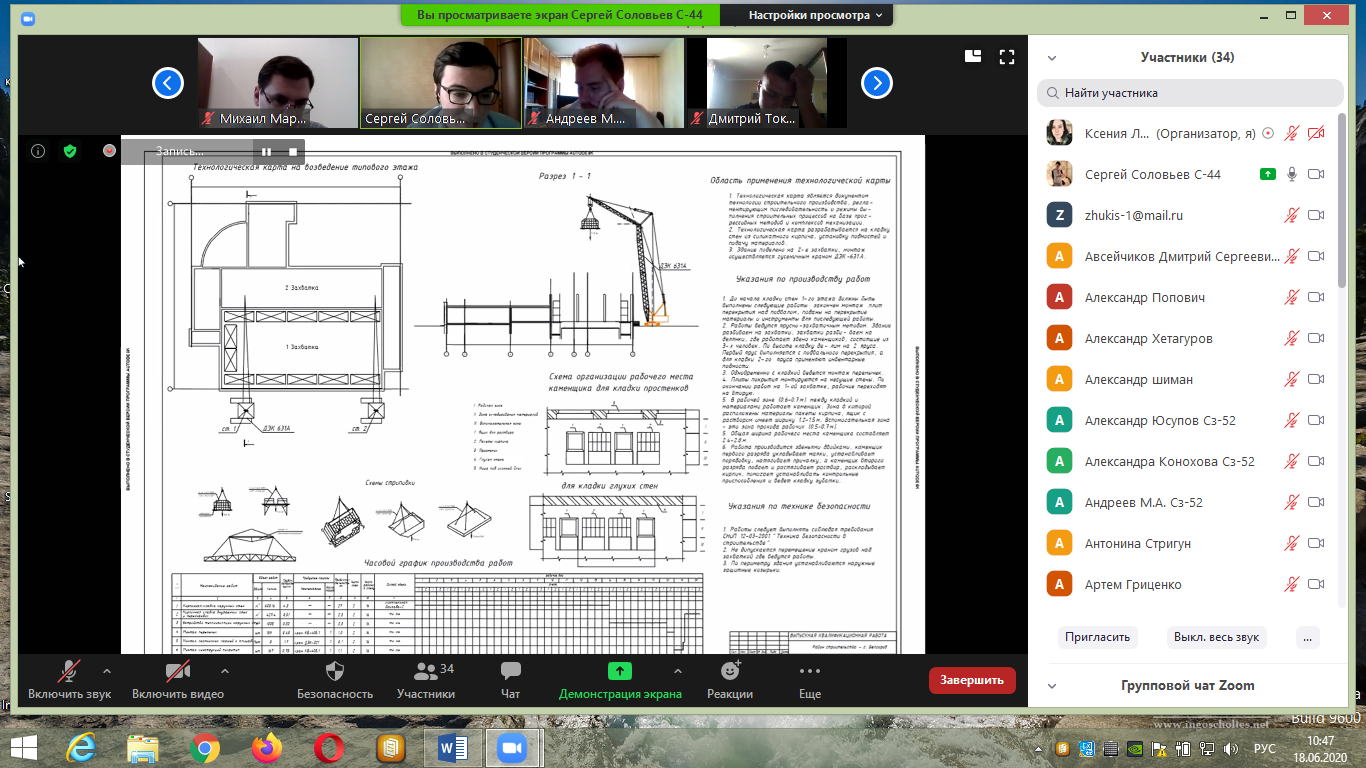Click recording indicator beside Ксения Л...
The height and width of the screenshot is (768, 1366).
click(1269, 133)
